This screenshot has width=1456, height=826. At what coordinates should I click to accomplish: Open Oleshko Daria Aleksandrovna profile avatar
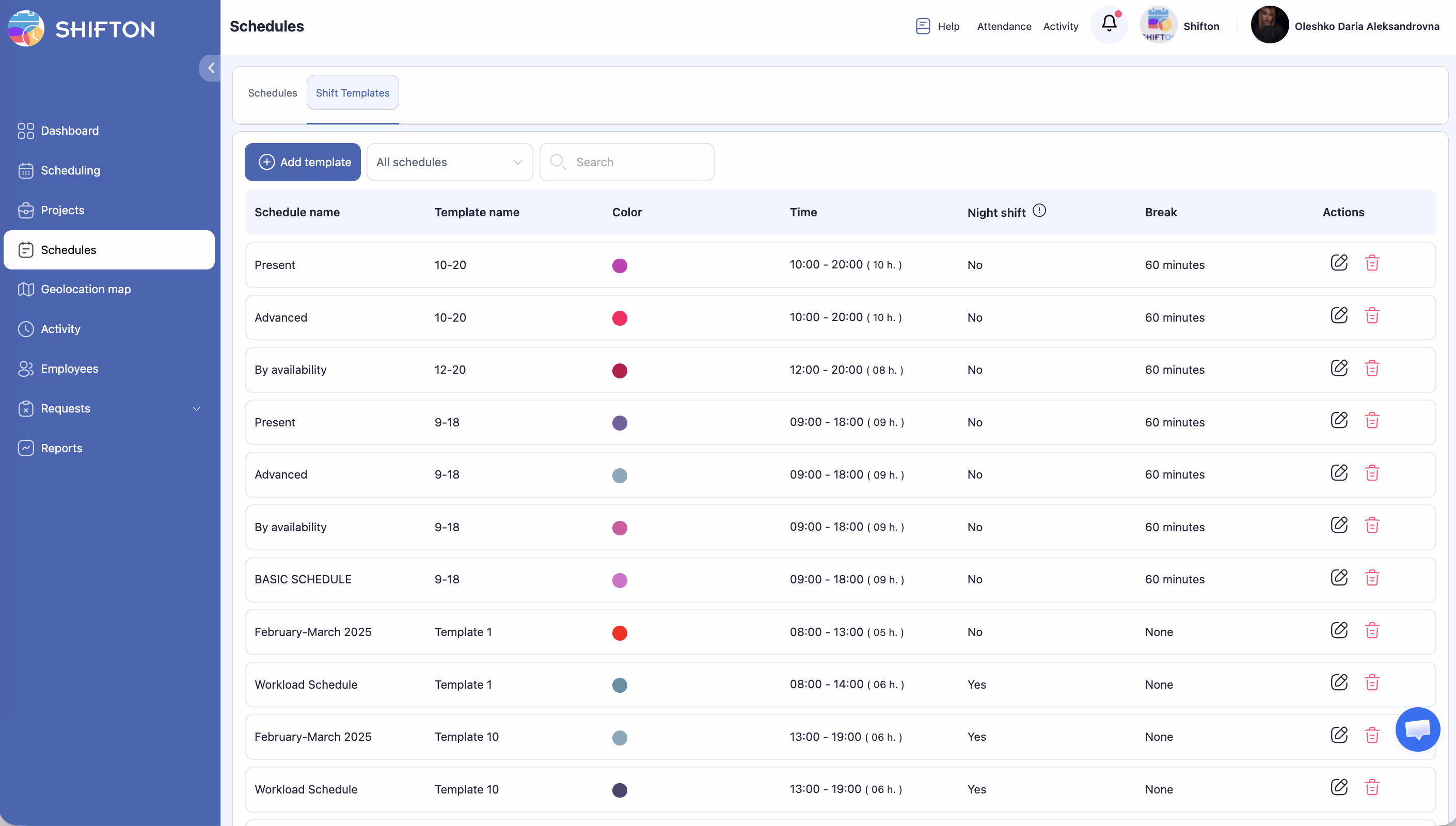click(x=1269, y=25)
